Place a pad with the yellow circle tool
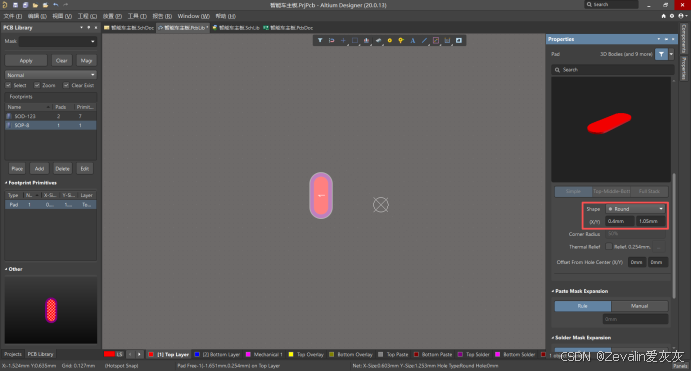This screenshot has width=692, height=371. pyautogui.click(x=390, y=40)
